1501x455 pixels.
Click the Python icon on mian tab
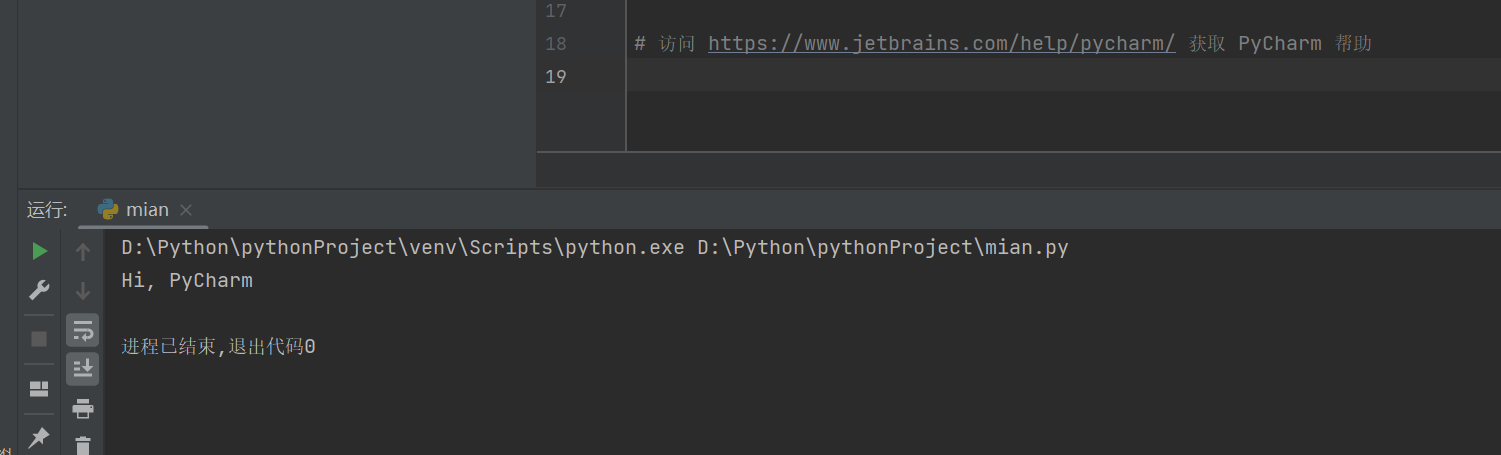[108, 209]
